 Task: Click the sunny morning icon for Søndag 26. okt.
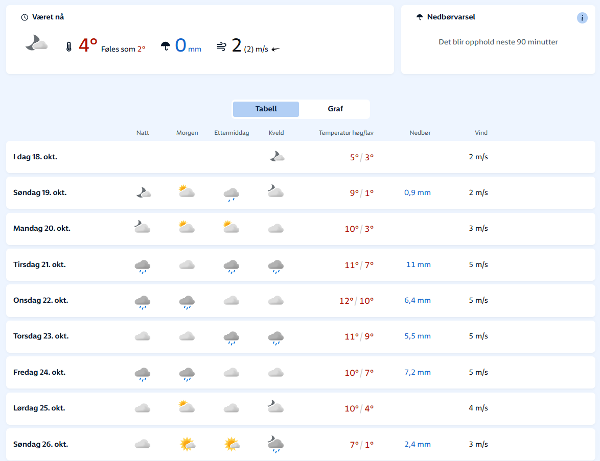click(187, 443)
